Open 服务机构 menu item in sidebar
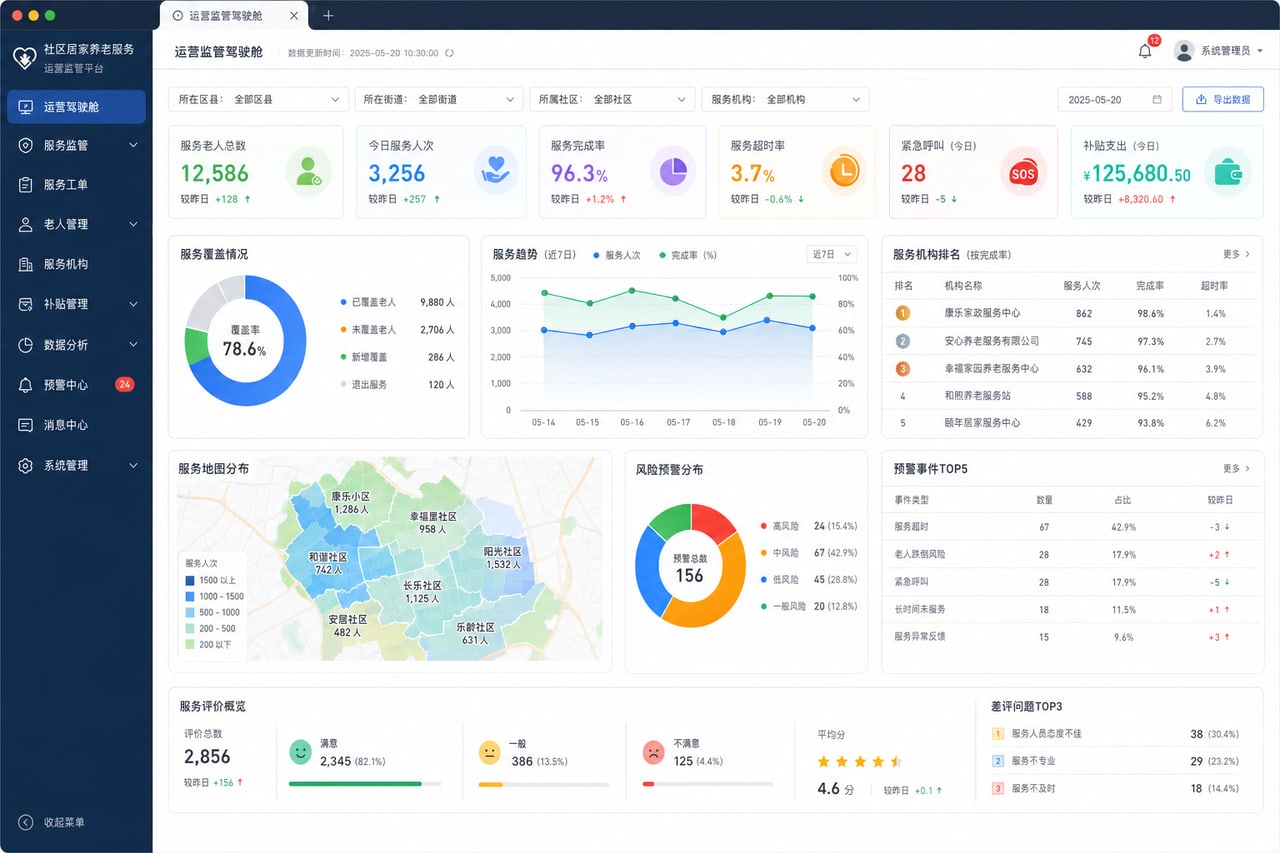 click(76, 264)
